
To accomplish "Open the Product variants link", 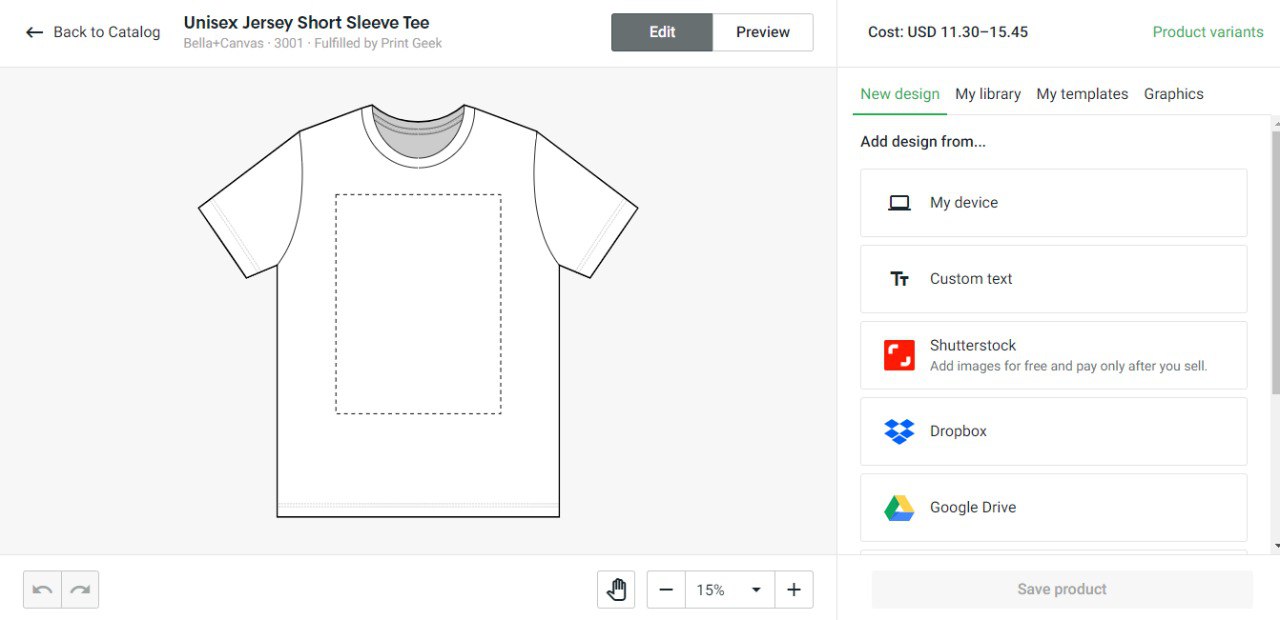I will coord(1208,32).
